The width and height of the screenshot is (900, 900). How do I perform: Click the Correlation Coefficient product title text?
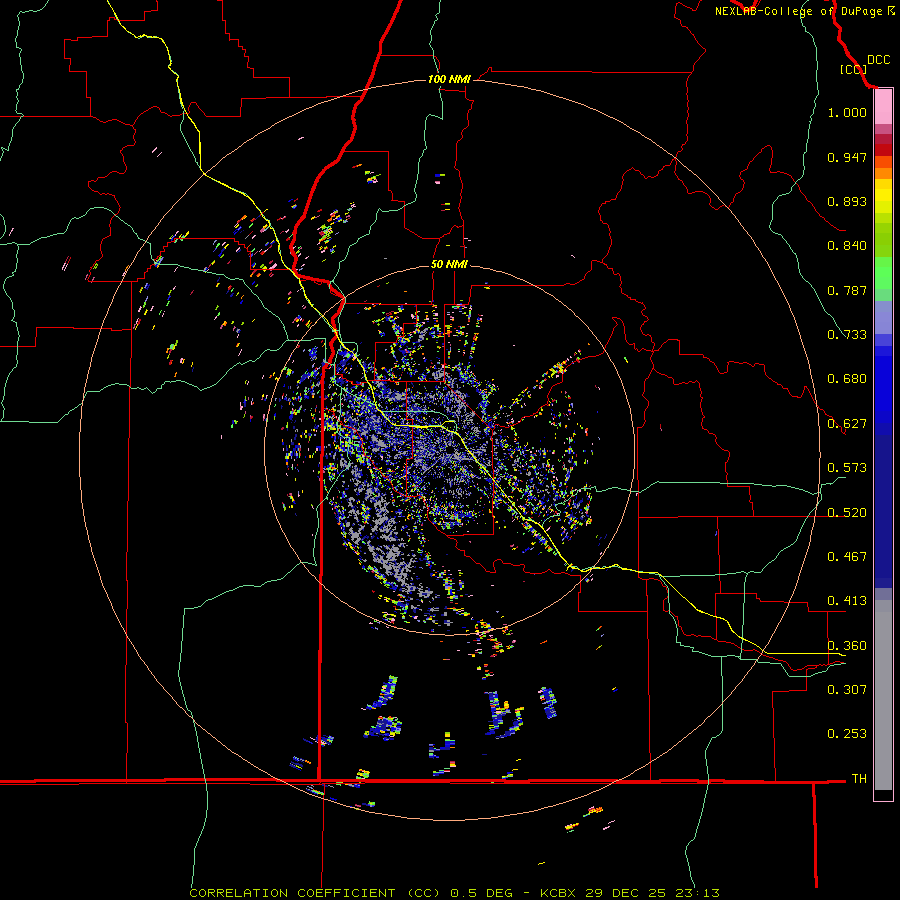tap(314, 893)
